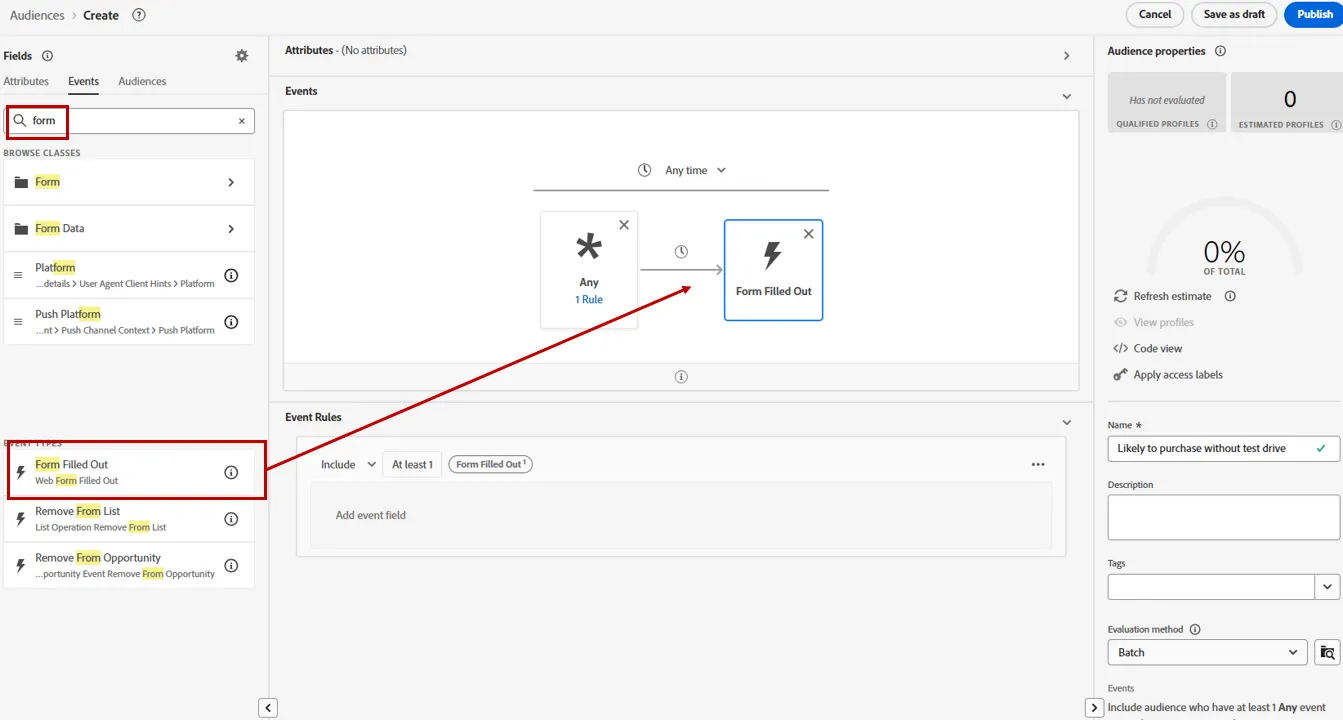Click the At least 1 button
Viewport: 1343px width, 720px height.
(412, 465)
